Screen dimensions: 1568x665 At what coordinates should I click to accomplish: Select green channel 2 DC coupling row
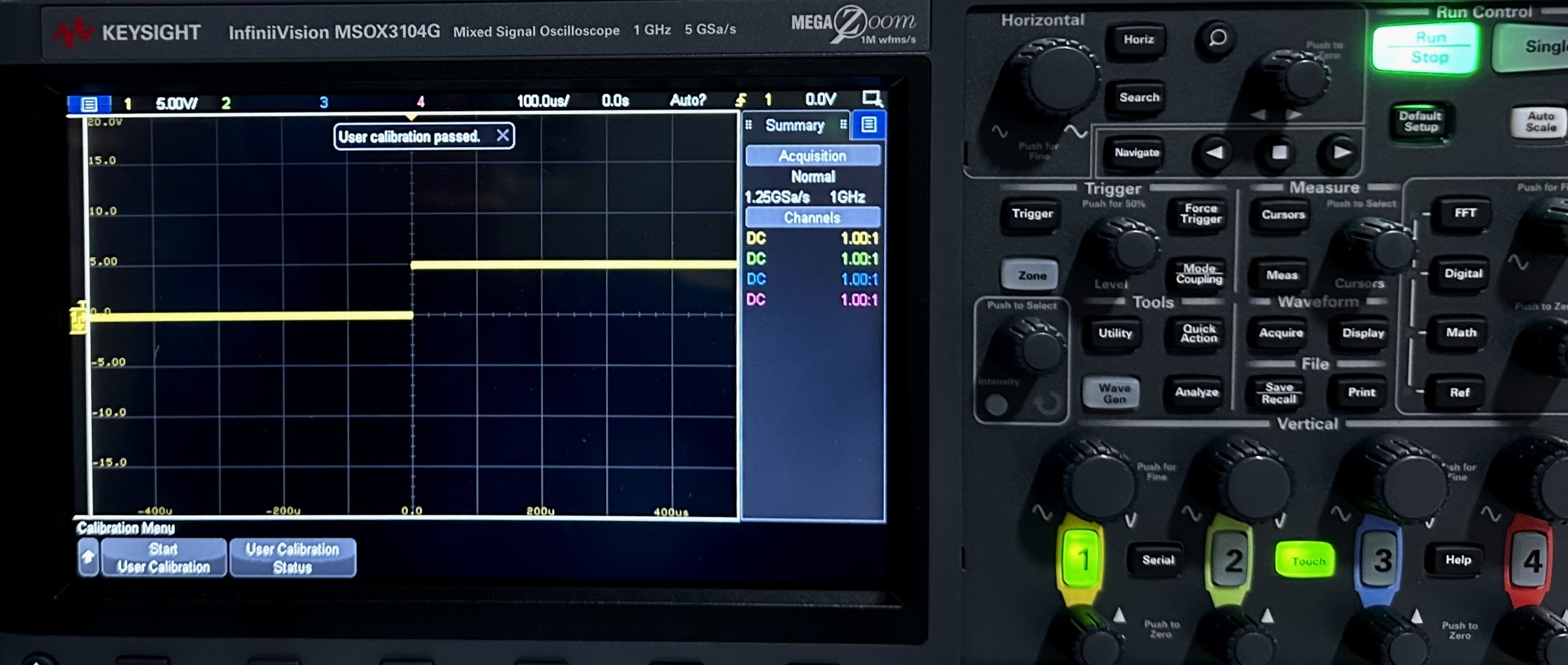point(812,259)
